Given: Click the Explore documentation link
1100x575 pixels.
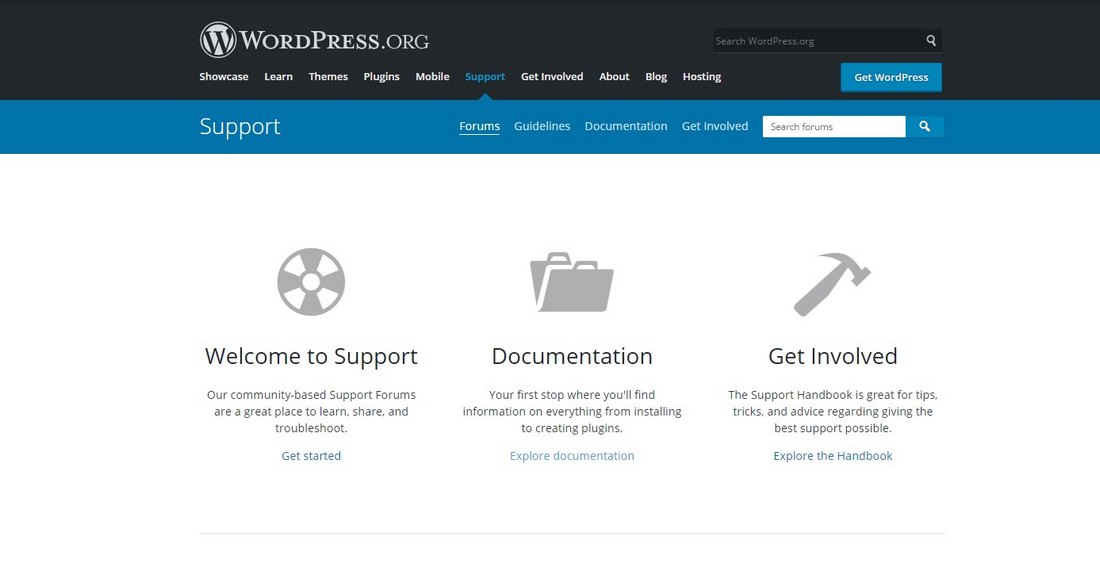Looking at the screenshot, I should pyautogui.click(x=572, y=456).
